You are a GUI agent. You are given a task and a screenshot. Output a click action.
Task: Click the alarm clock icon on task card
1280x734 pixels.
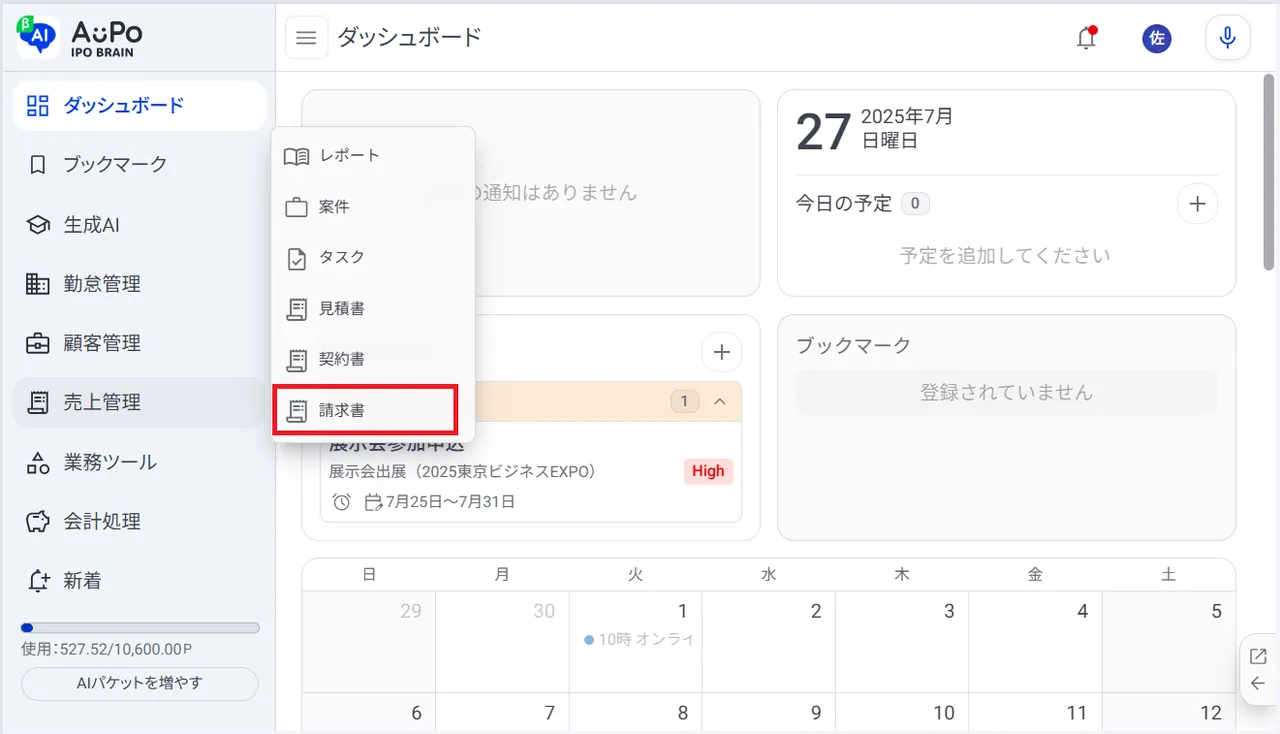click(341, 502)
